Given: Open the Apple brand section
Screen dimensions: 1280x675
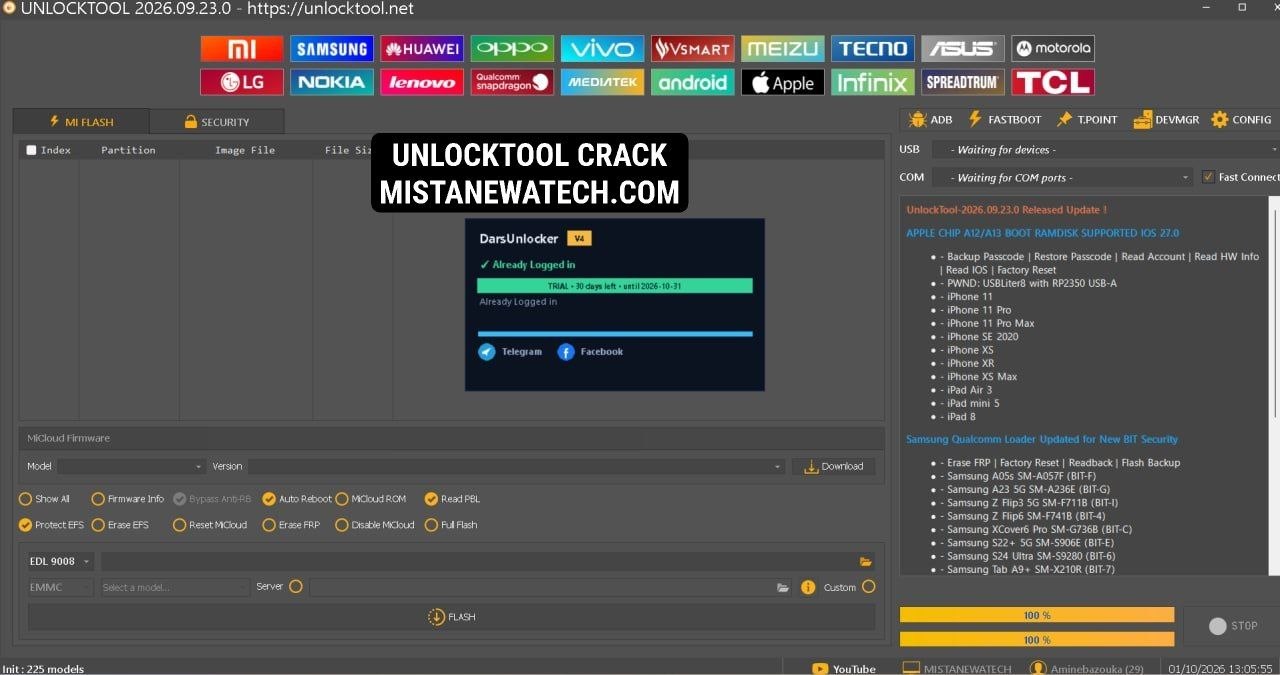Looking at the screenshot, I should pos(782,82).
